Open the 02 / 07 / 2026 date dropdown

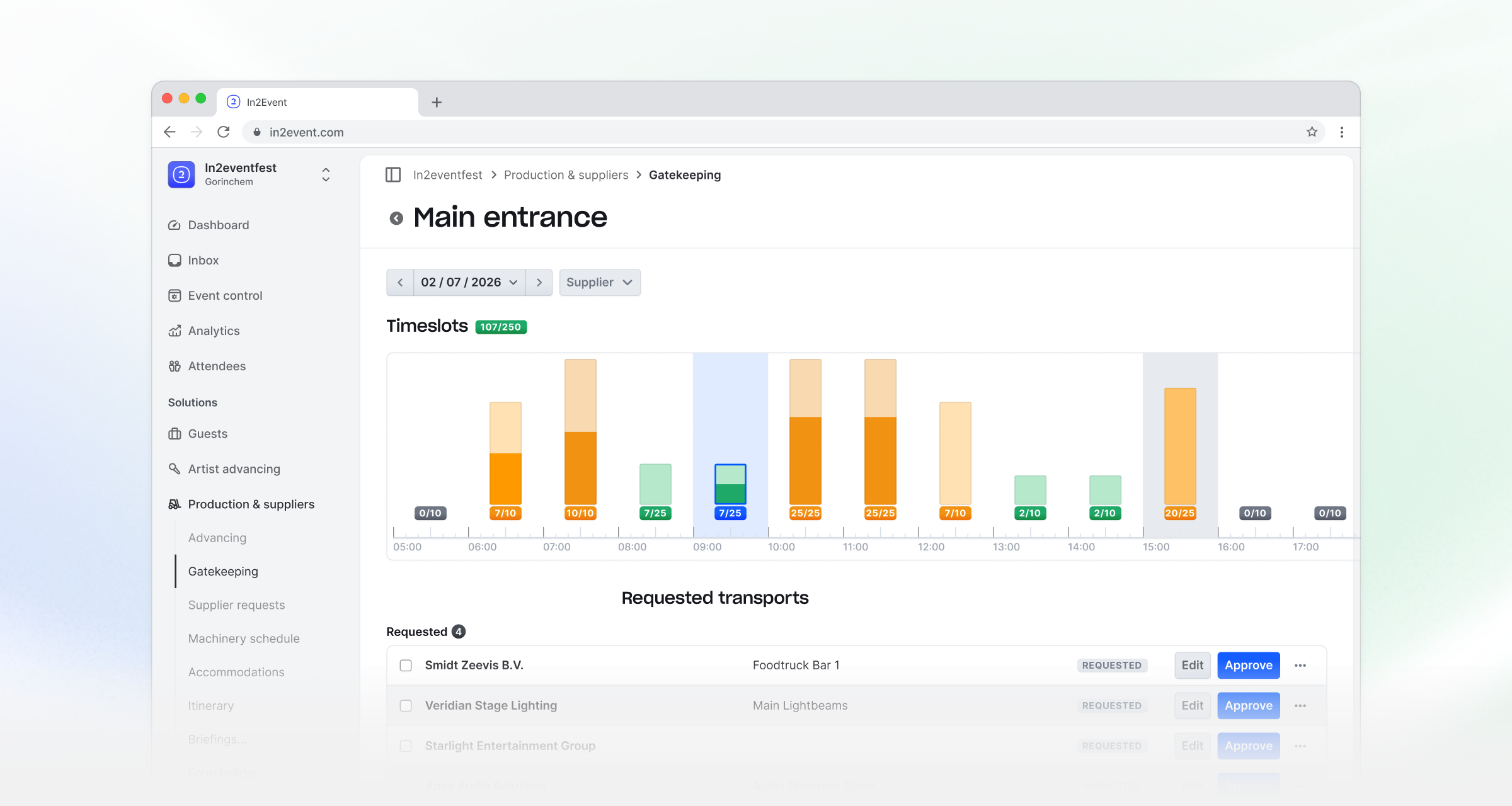tap(469, 283)
